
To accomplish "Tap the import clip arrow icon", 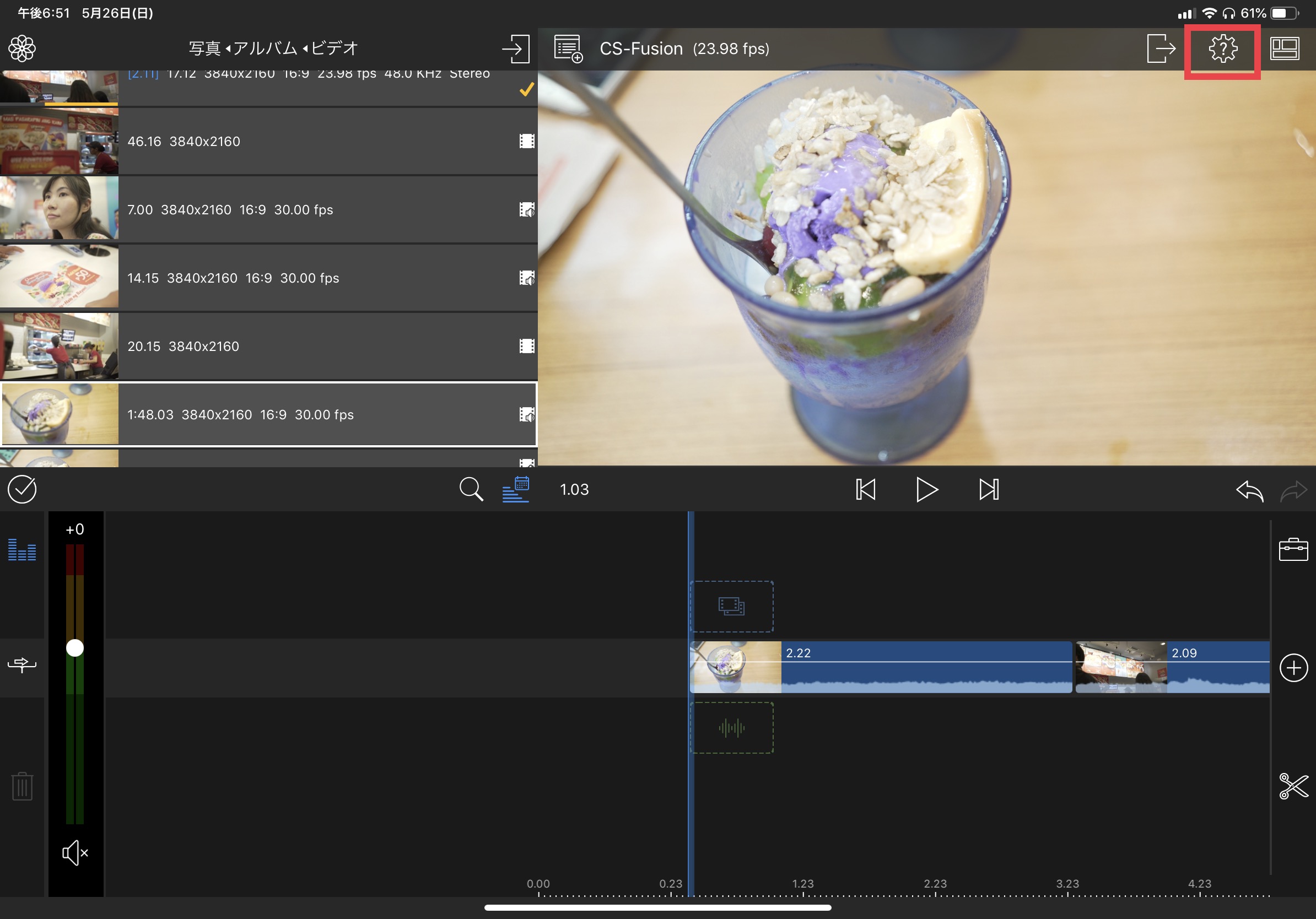I will [515, 48].
